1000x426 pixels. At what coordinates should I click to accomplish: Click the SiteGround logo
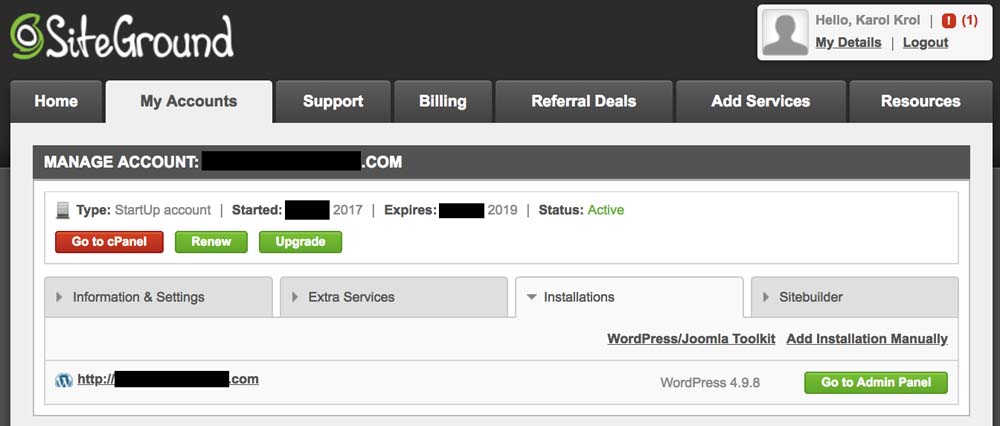click(x=122, y=36)
